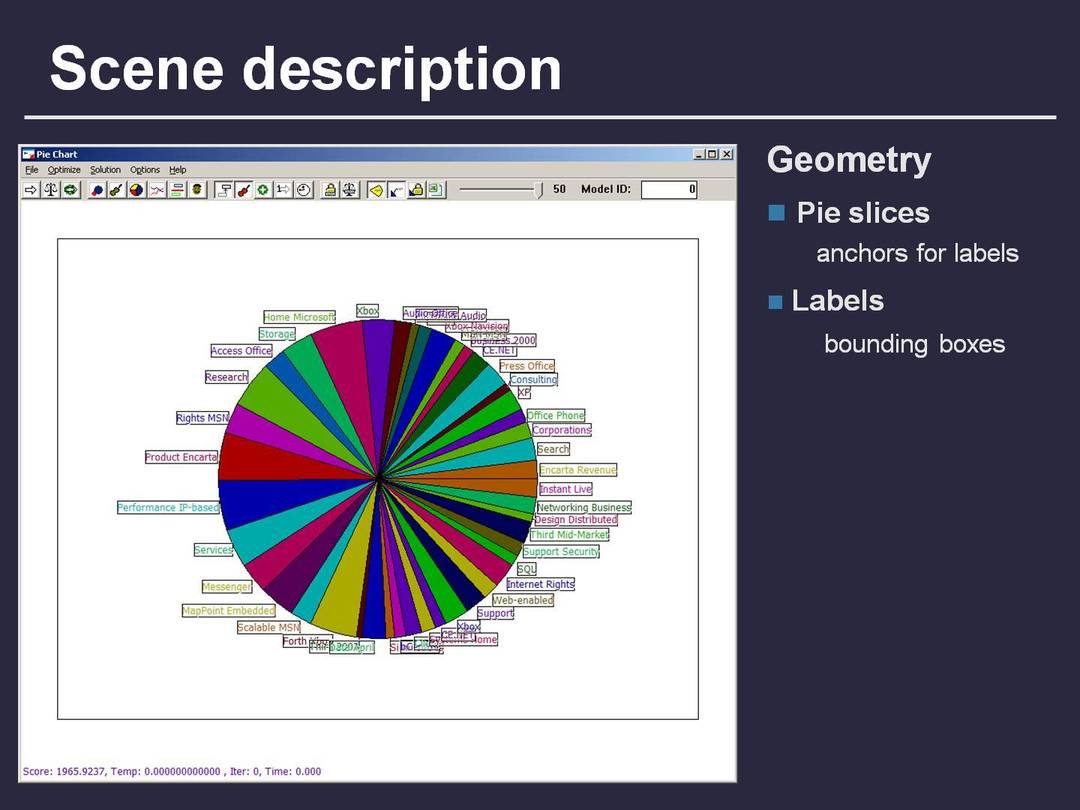The image size is (1080, 810).
Task: Click the 'Product Encarta' pie label
Action: pyautogui.click(x=181, y=457)
